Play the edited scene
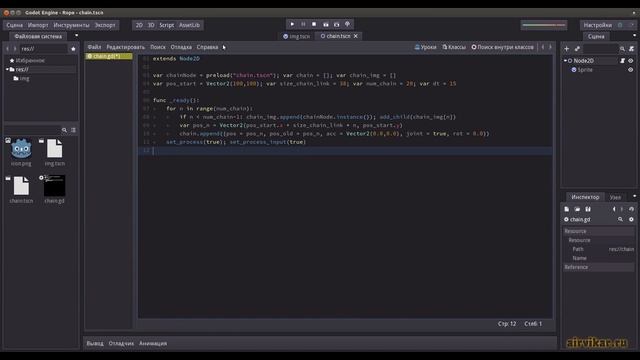640x360 pixels. coord(325,24)
